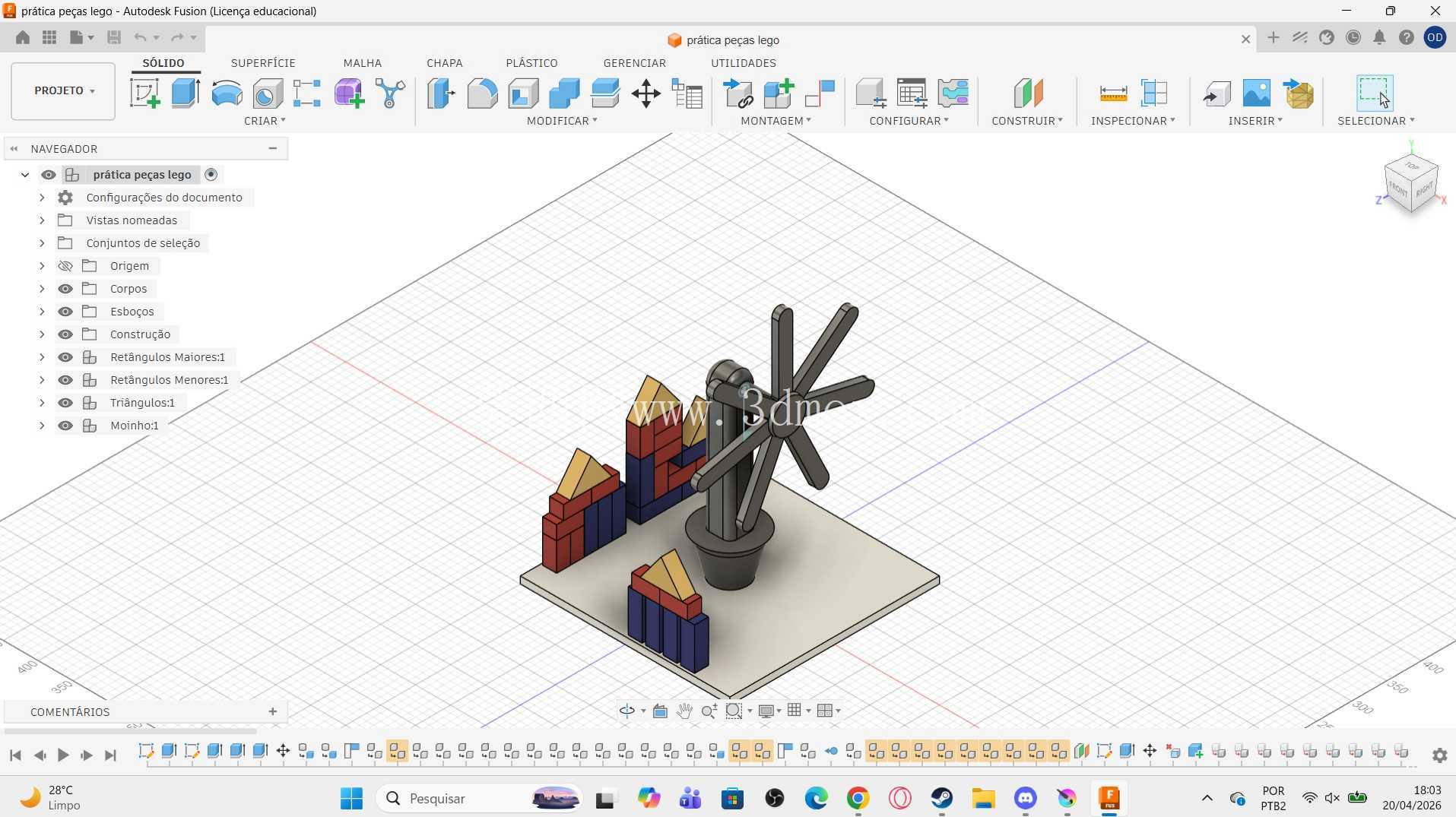Click the Window Selection tool icon
Screen dimensions: 1456x817
pos(1375,93)
